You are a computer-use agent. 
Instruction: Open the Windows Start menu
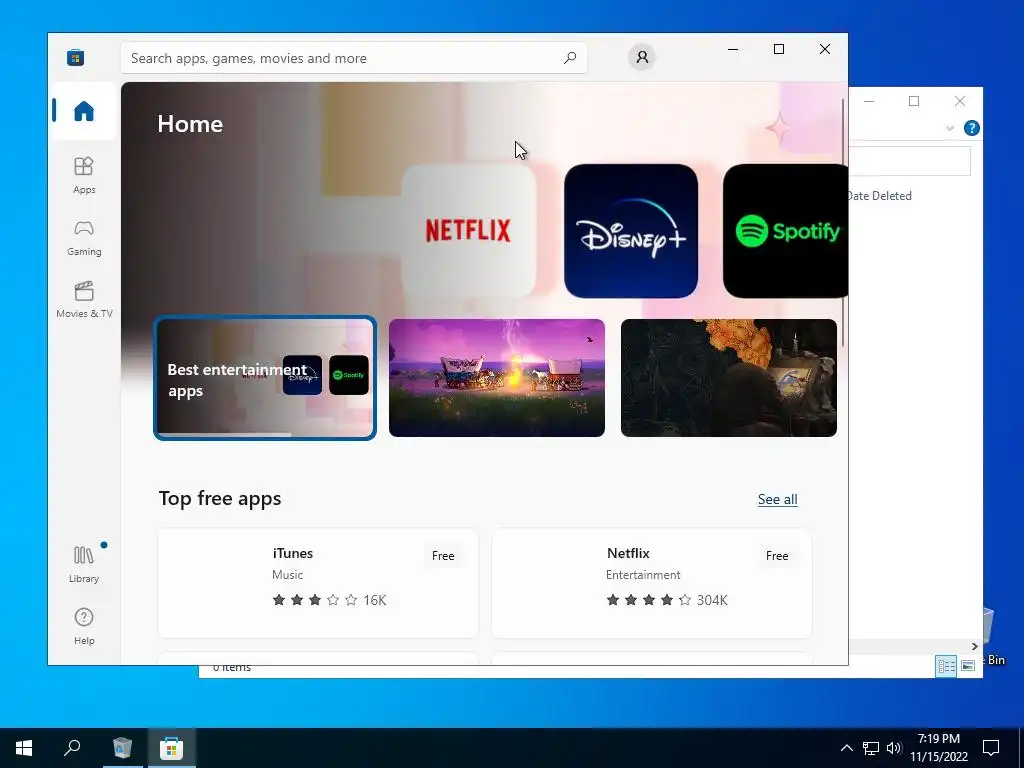(x=24, y=748)
